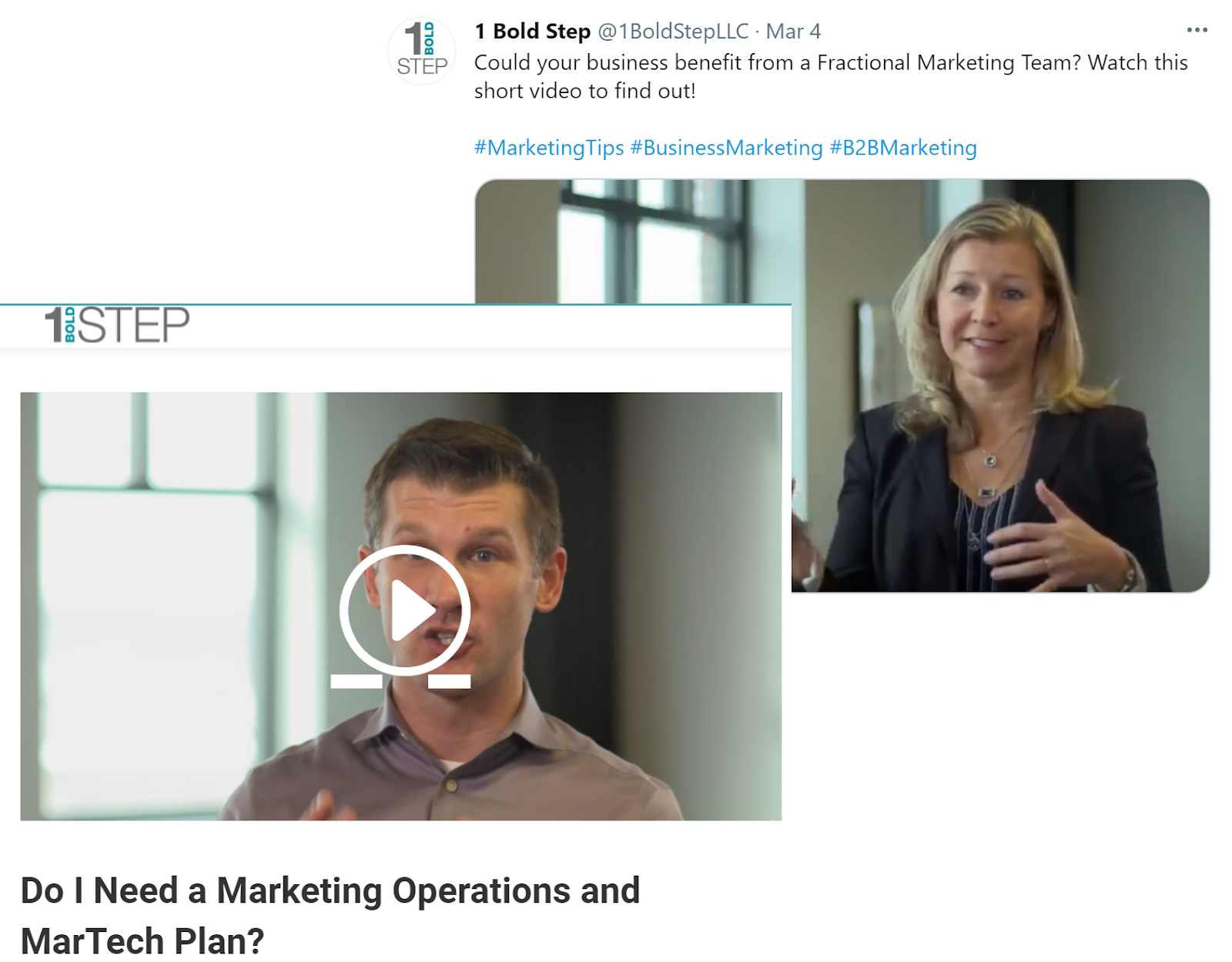Open the #BusinessMarketing hashtag
Viewport: 1232px width, 962px height.
(x=727, y=148)
